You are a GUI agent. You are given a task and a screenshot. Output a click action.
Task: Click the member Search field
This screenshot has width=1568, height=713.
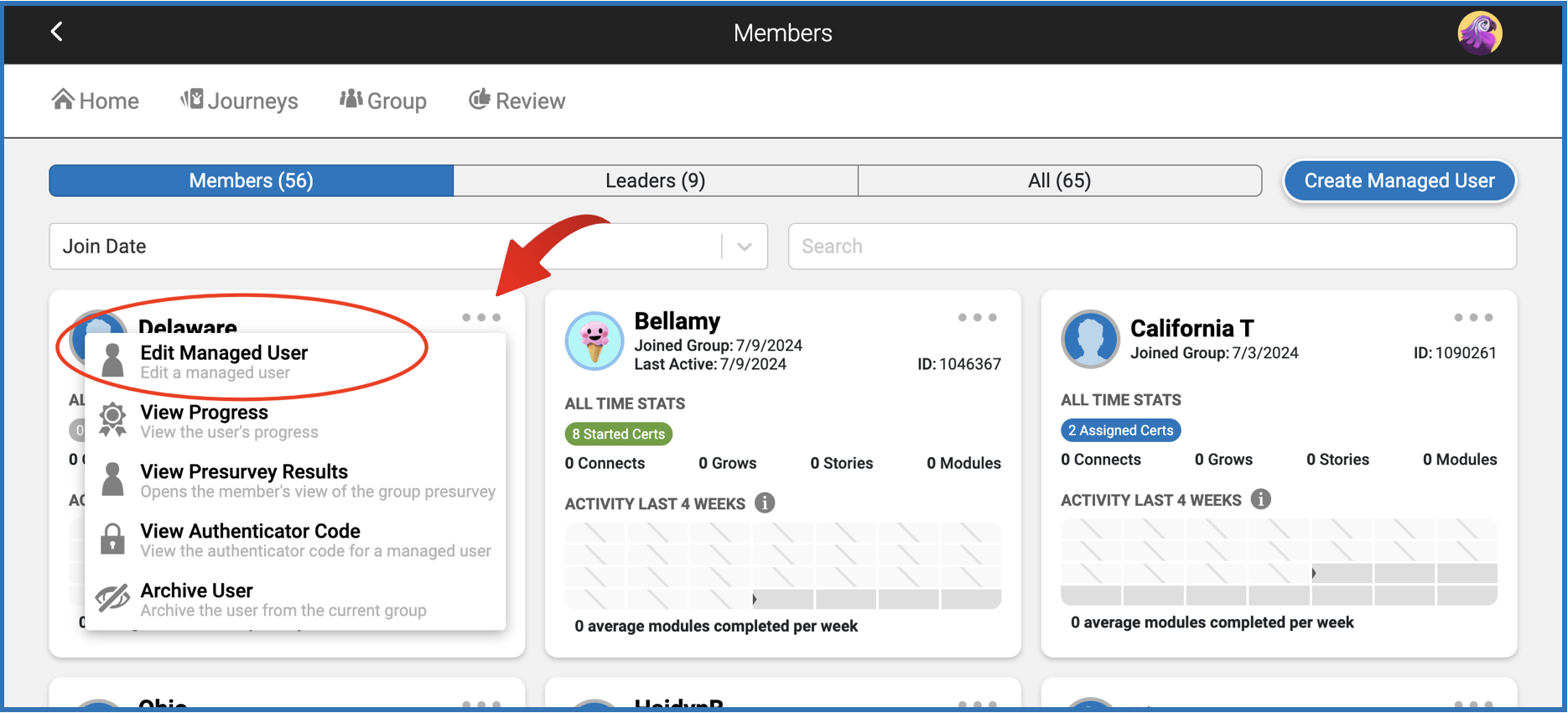tap(1151, 247)
